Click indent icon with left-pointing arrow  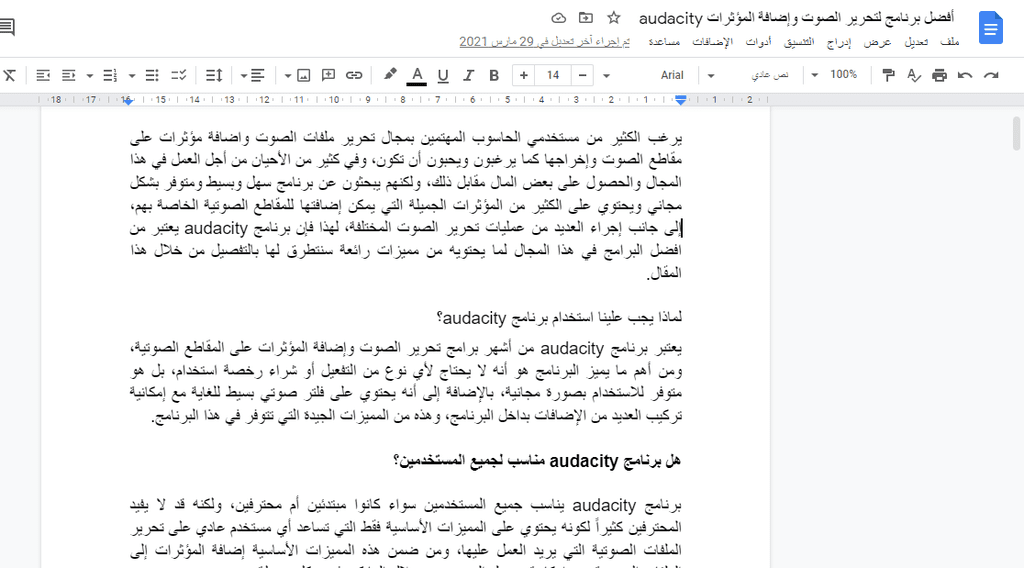coord(43,76)
